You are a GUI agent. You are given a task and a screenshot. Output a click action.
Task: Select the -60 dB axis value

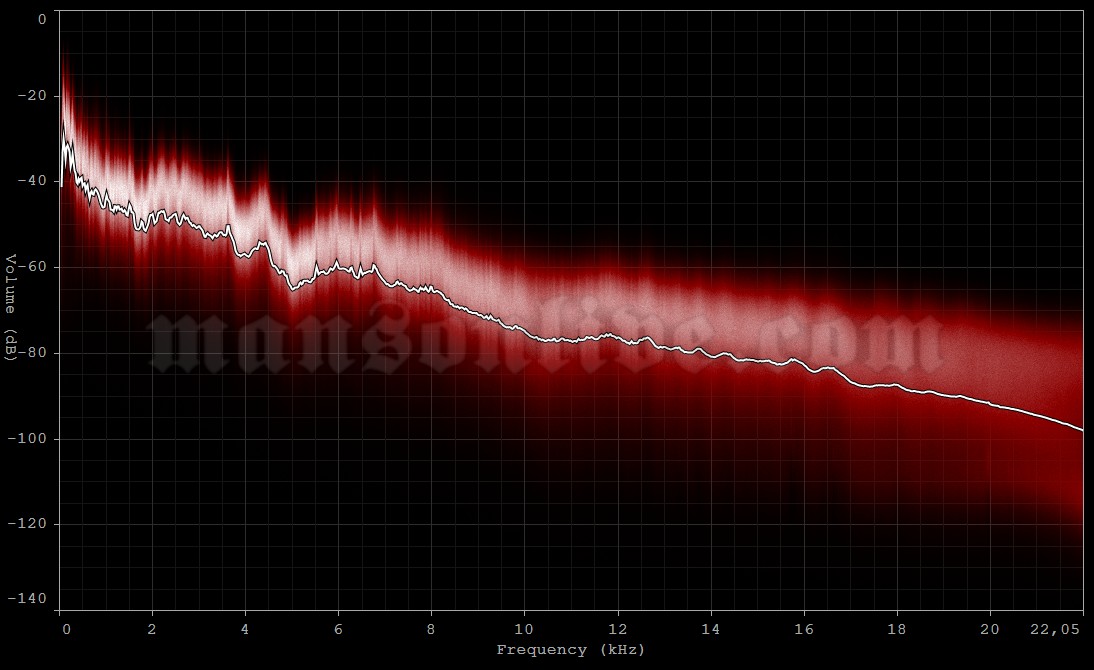33,266
